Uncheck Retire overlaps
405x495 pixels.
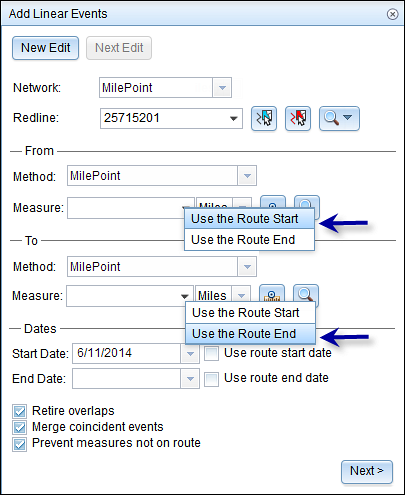click(19, 411)
